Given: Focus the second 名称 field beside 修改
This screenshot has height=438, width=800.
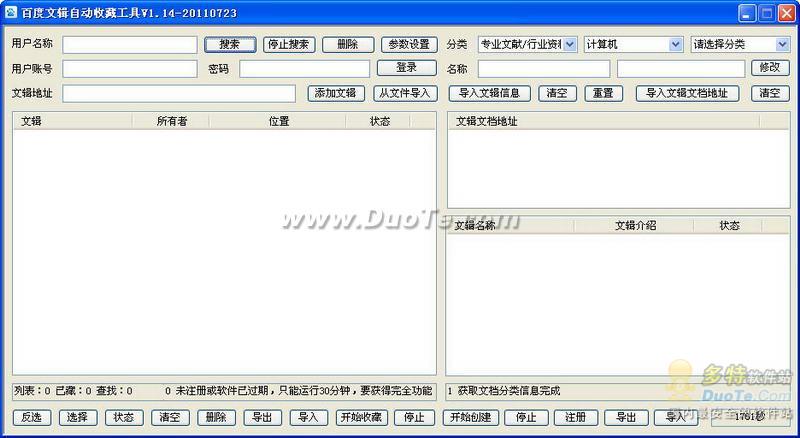Looking at the screenshot, I should click(x=681, y=69).
